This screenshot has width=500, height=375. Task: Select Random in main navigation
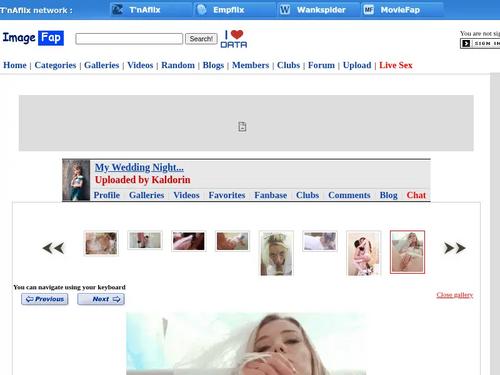[x=178, y=65]
